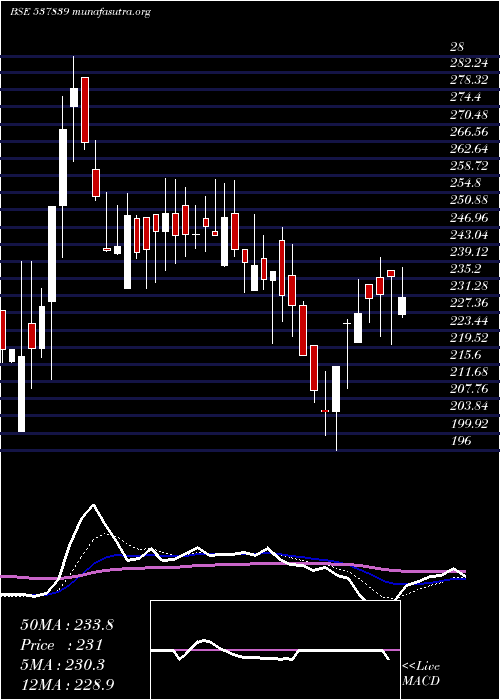Click the 211.68 price axis label
Screen dimensions: 500x700
[x=467, y=372]
